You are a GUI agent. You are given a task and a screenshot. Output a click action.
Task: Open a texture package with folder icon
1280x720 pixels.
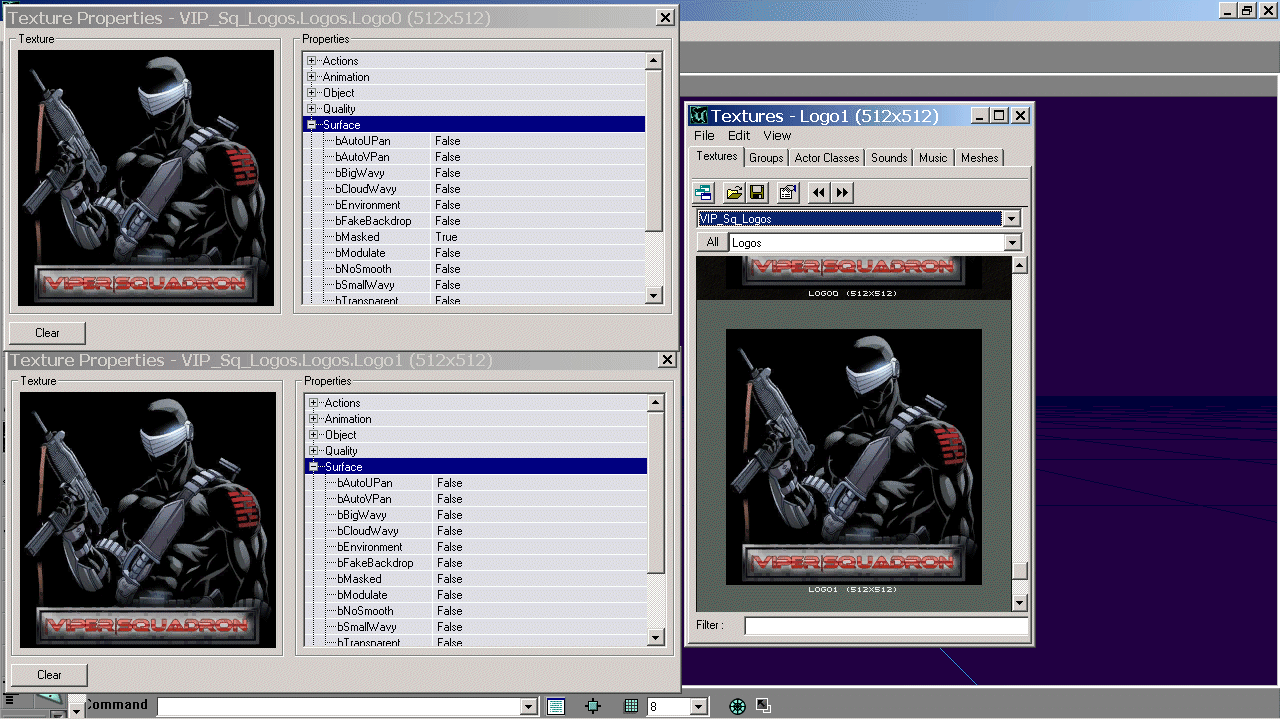click(x=734, y=192)
